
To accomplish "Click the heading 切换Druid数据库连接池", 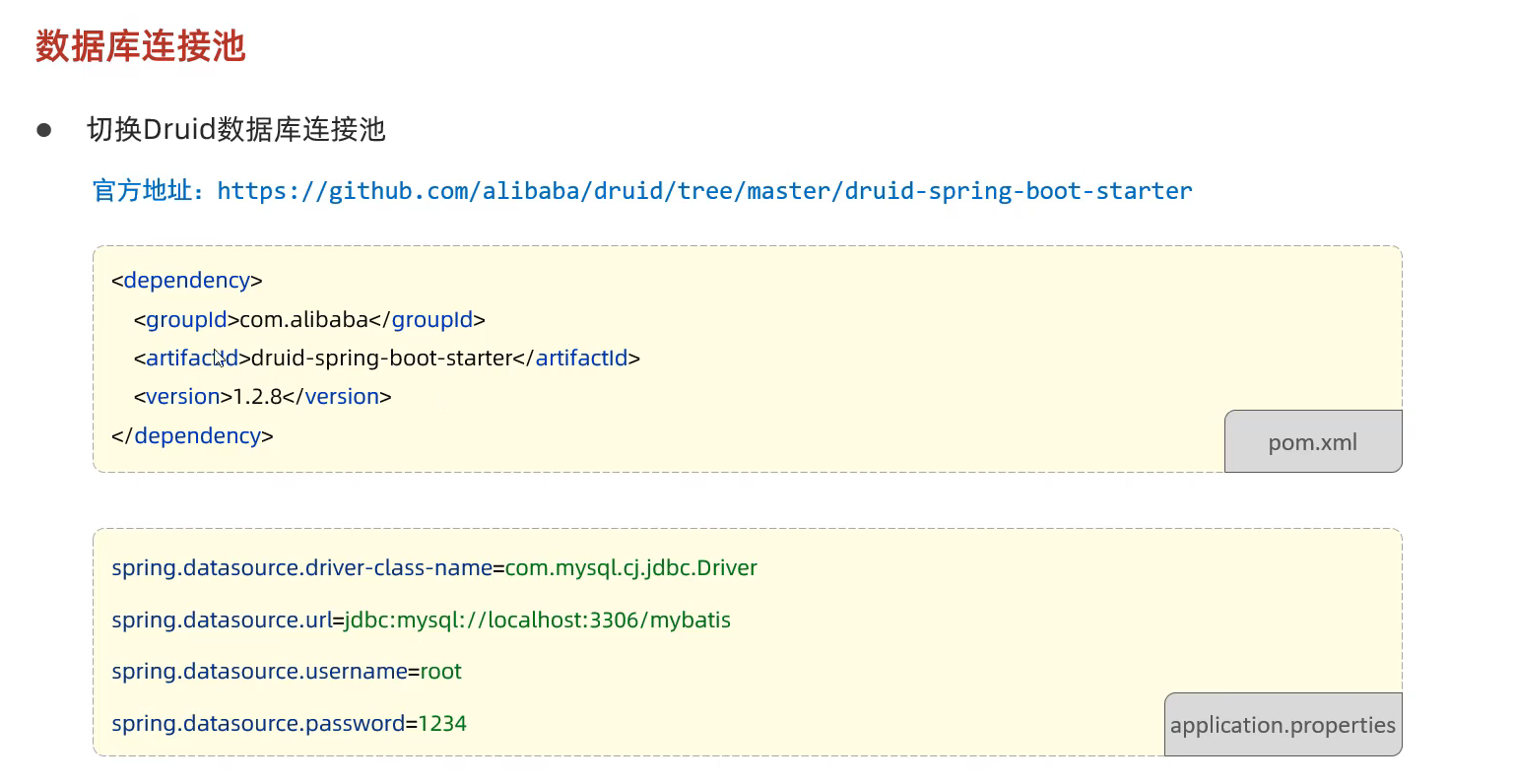I will click(235, 130).
